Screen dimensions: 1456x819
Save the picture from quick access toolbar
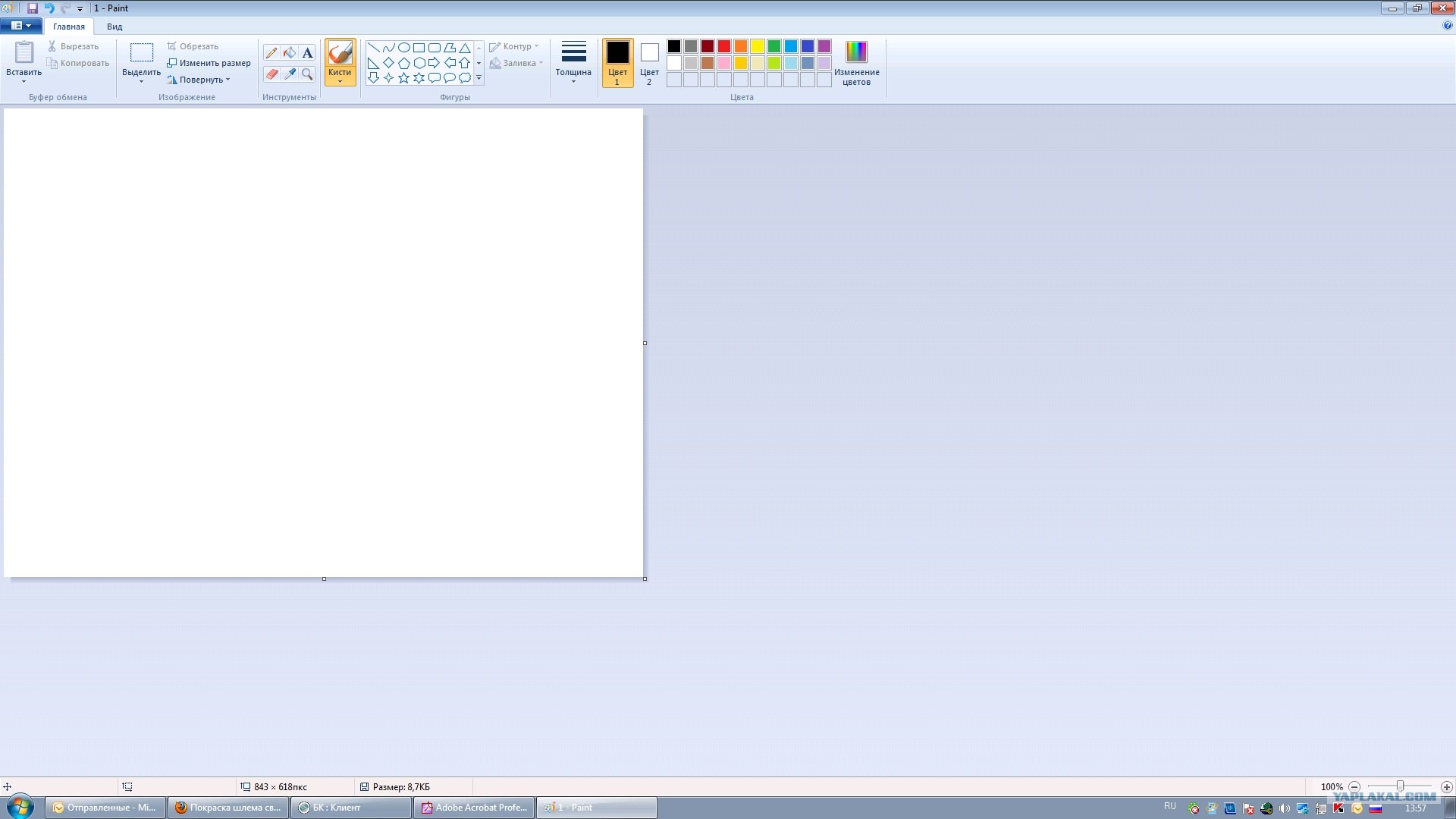coord(33,8)
